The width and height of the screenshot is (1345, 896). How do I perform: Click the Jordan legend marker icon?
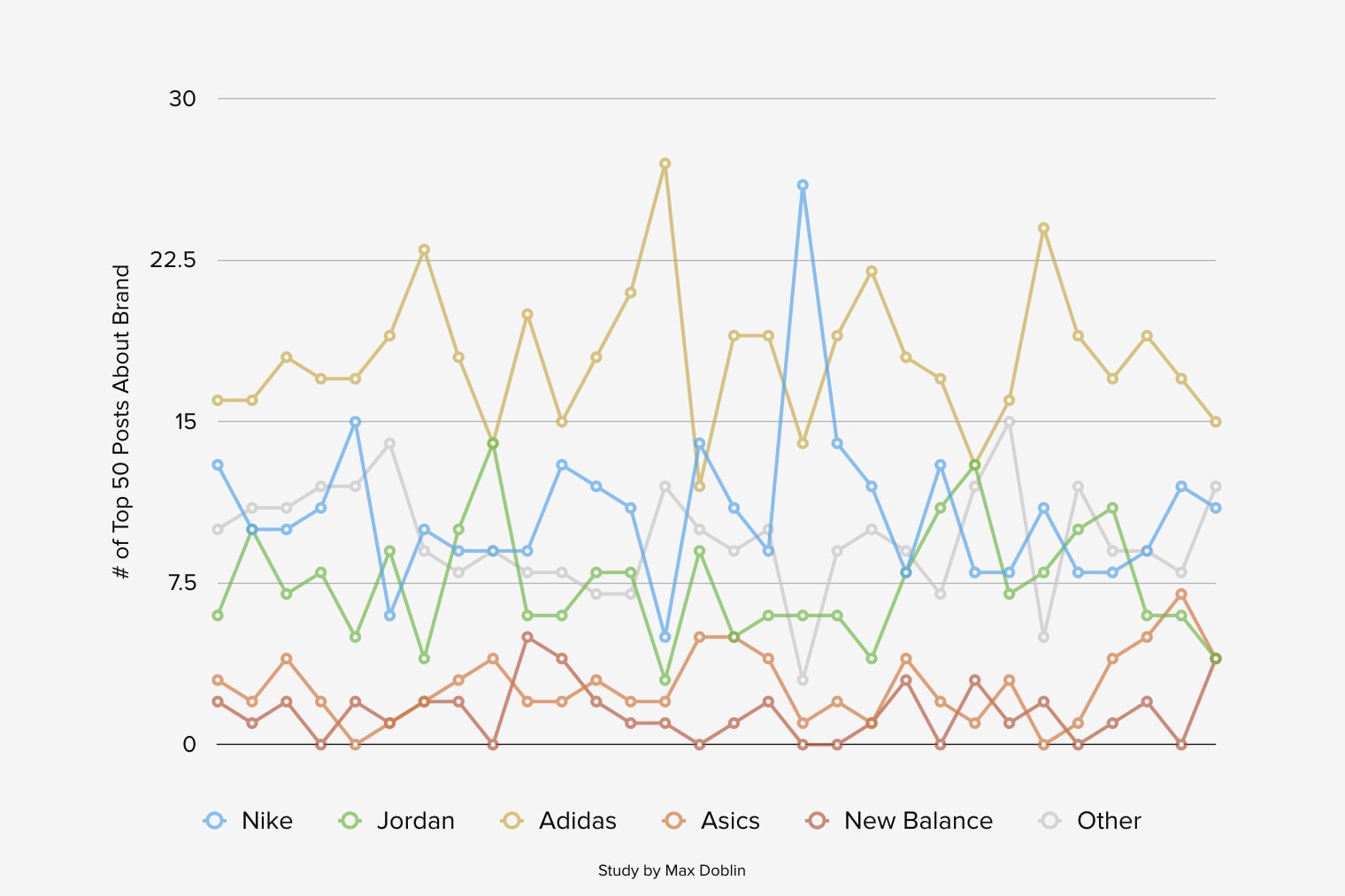(350, 821)
